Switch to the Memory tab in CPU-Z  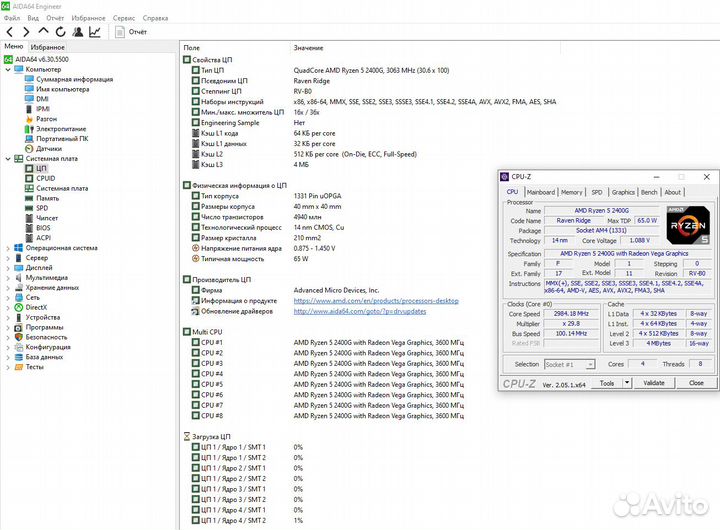click(571, 192)
